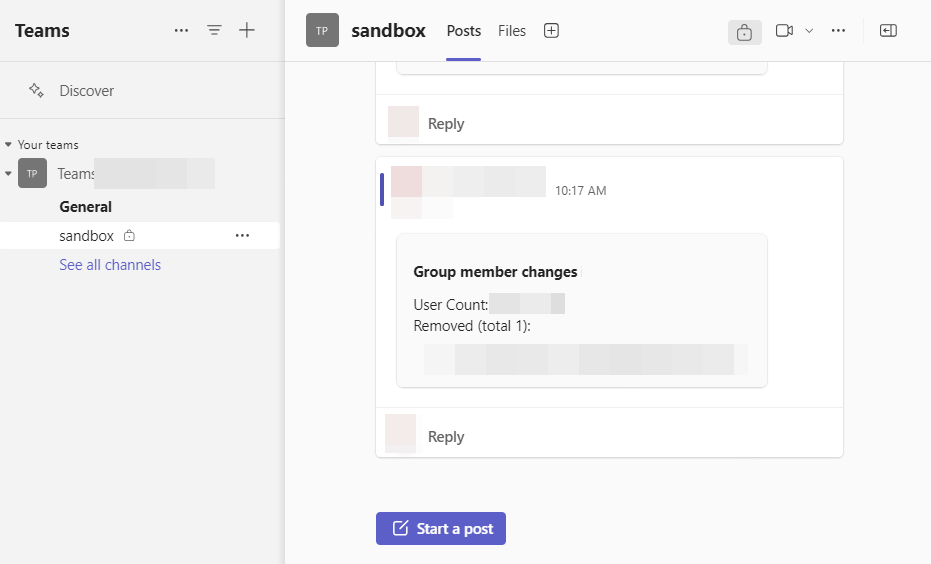Switch to the Files tab
The image size is (931, 564).
(x=512, y=31)
